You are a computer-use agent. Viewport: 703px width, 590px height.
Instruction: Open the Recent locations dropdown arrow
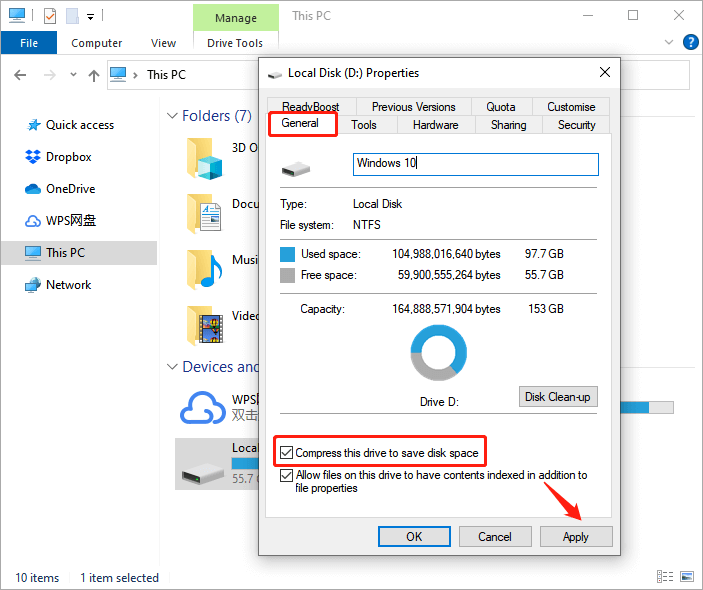click(74, 75)
